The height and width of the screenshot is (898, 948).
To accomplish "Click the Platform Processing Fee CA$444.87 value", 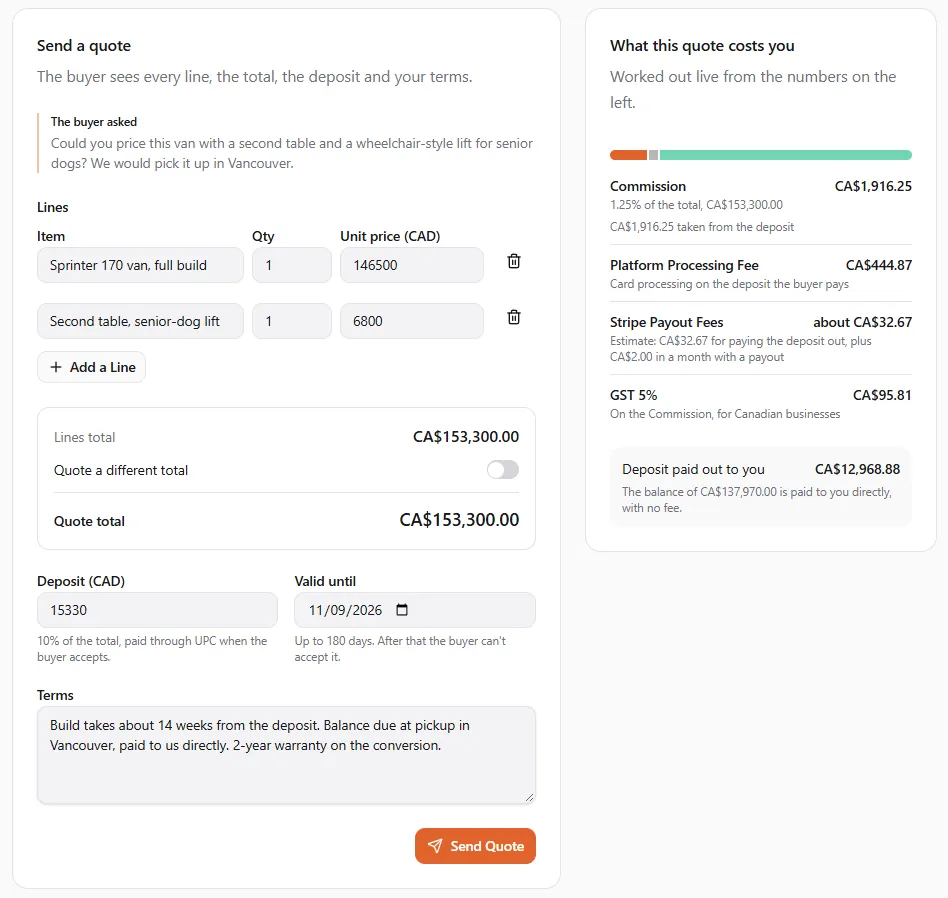I will [x=878, y=265].
